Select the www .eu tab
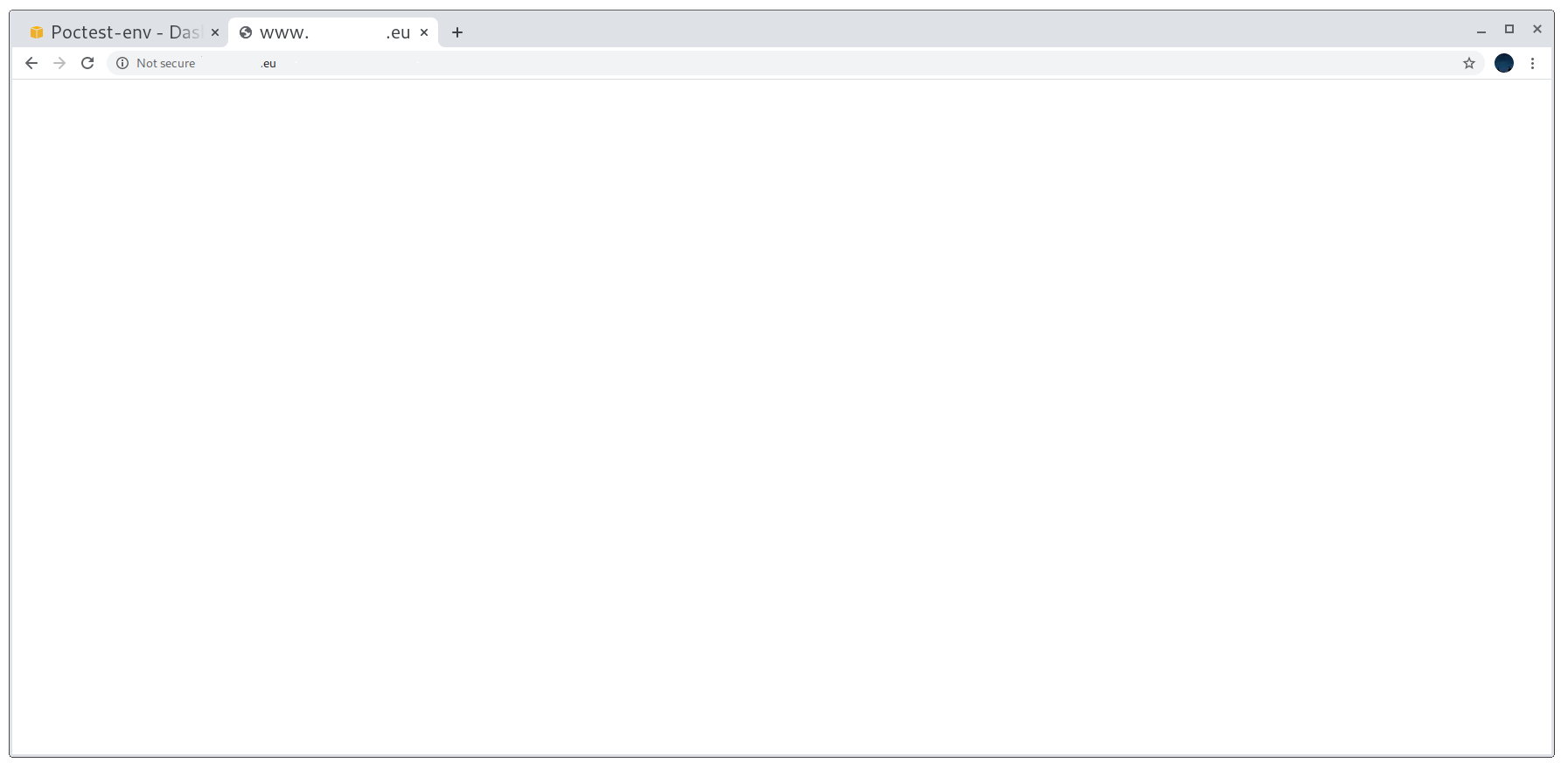1568x770 pixels. (333, 32)
